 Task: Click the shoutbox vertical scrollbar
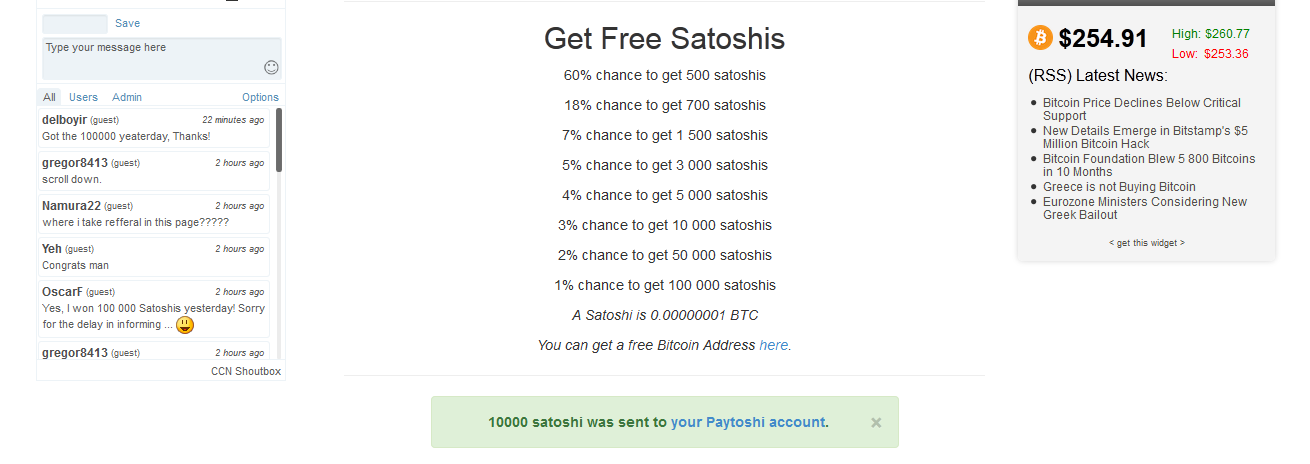point(279,140)
